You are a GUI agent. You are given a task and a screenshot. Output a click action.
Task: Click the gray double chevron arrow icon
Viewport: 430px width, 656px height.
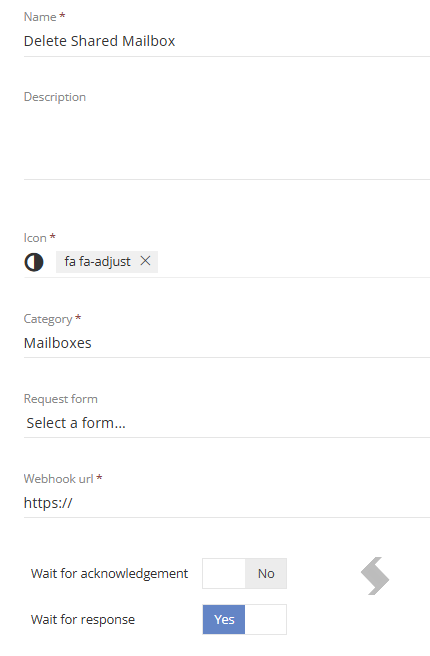click(x=375, y=576)
